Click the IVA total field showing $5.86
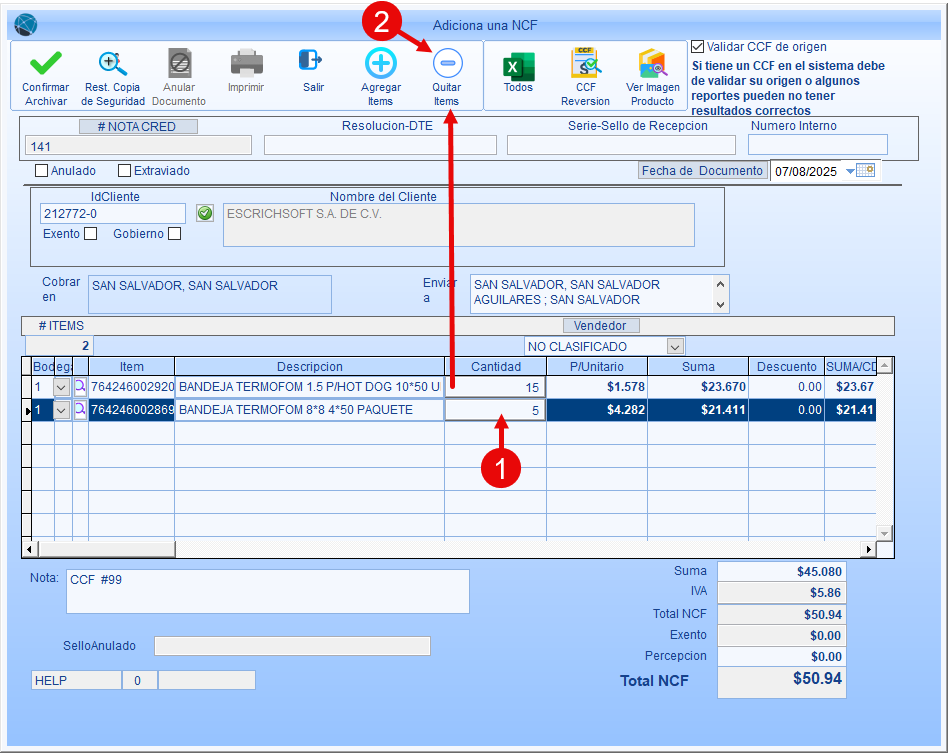The width and height of the screenshot is (948, 753). 782,593
